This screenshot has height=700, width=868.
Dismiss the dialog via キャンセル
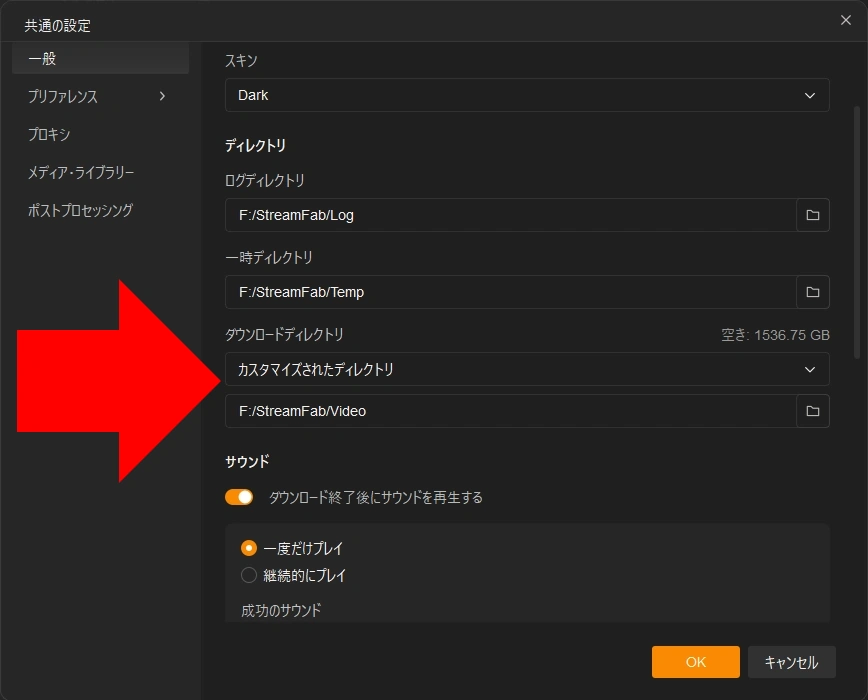click(x=792, y=661)
